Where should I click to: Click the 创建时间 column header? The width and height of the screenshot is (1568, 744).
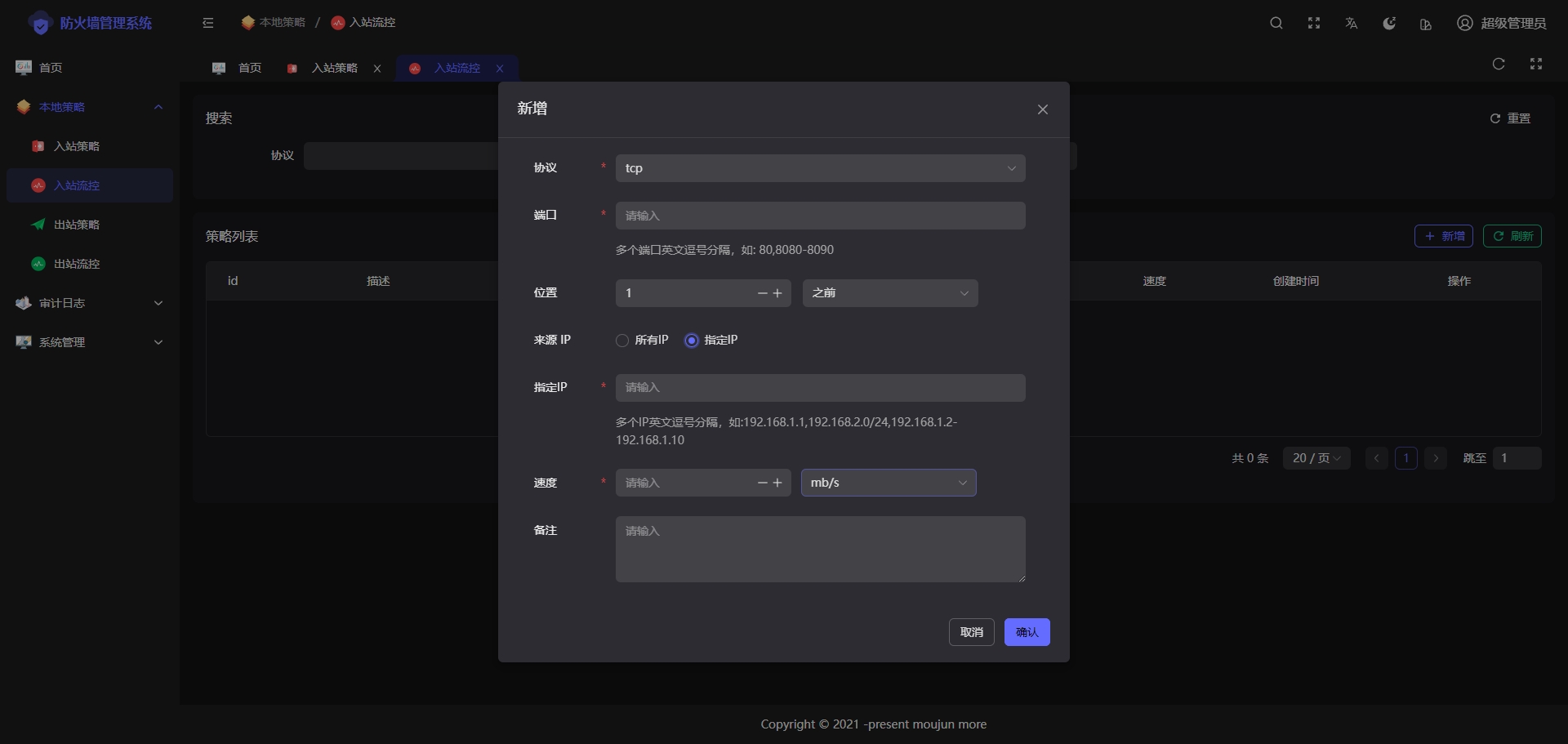[x=1296, y=281]
